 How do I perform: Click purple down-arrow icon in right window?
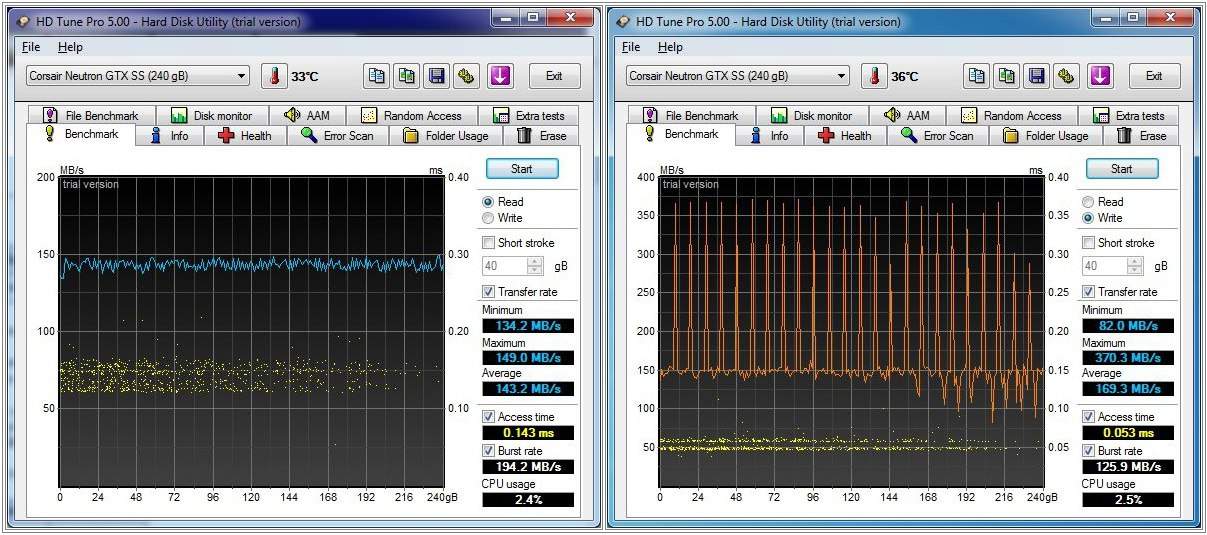(1100, 76)
